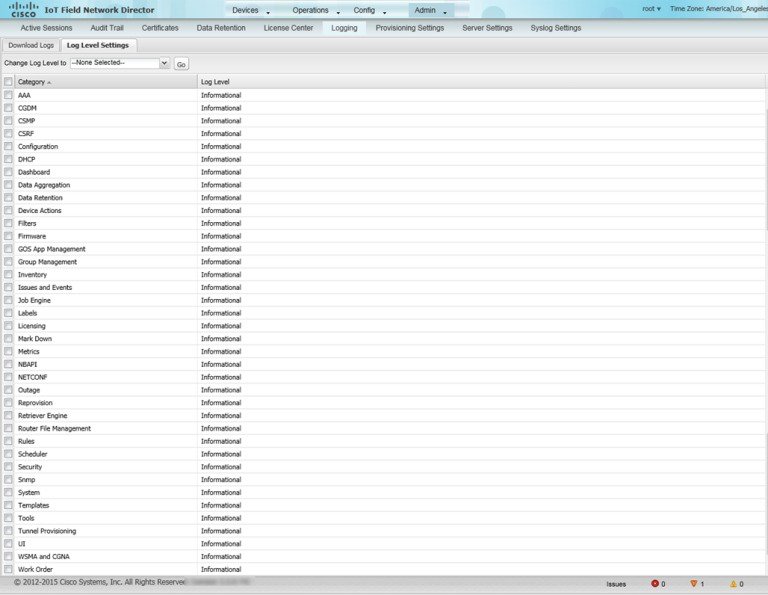Tick the Job Engine checkbox

point(8,300)
